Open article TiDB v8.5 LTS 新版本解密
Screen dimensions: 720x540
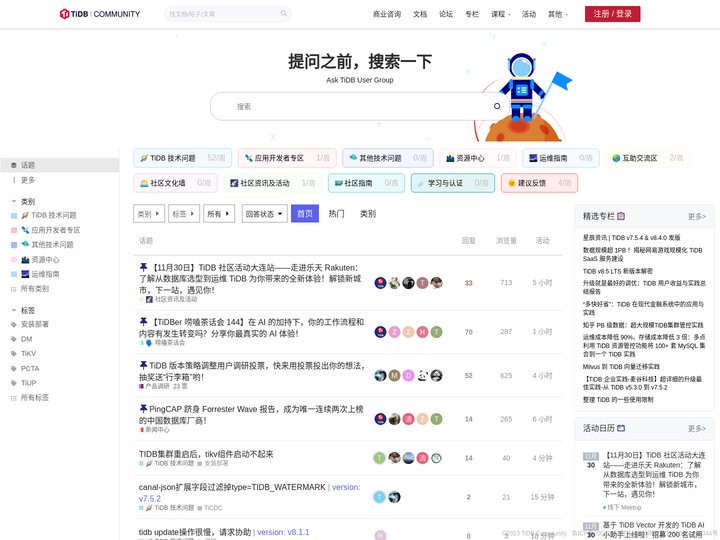(618, 271)
